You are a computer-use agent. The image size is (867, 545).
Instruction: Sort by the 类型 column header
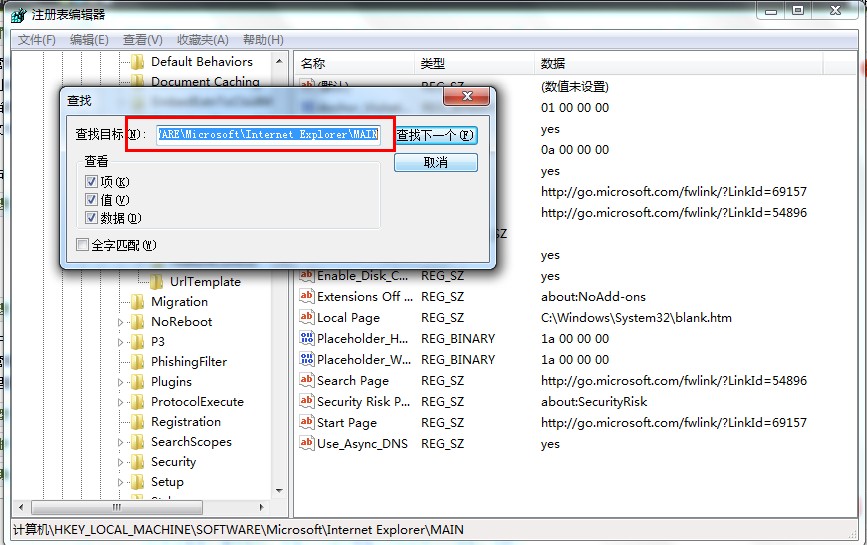(474, 64)
